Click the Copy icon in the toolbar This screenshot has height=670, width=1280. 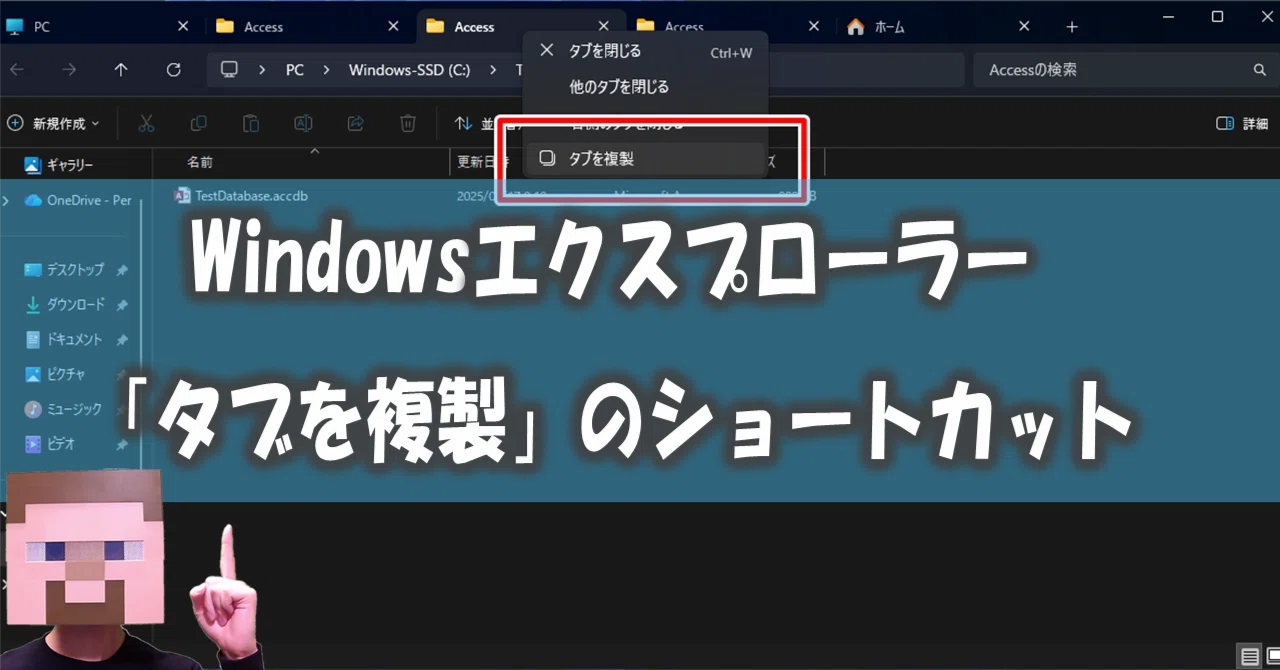pos(198,123)
